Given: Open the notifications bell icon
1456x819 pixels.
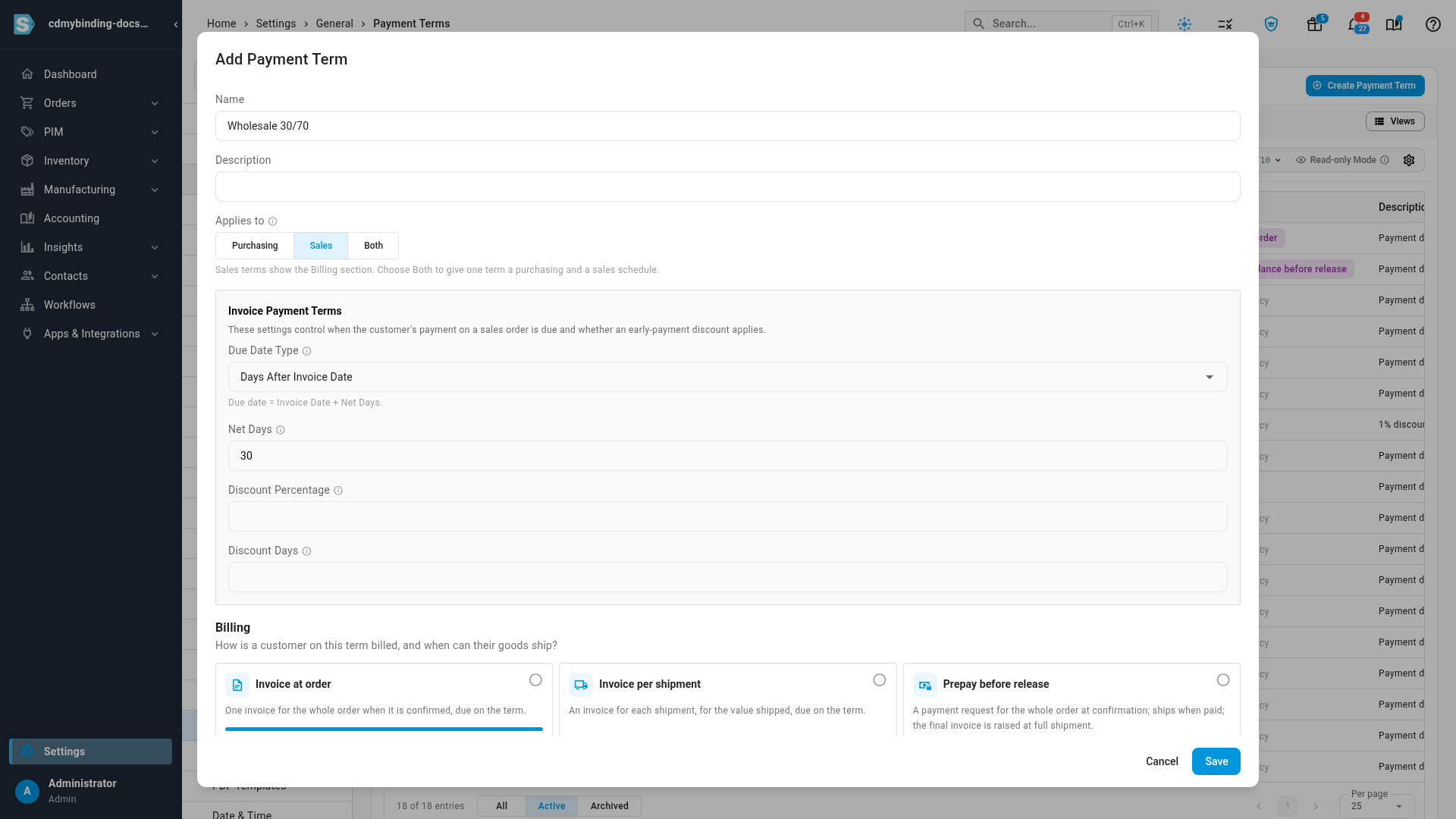Looking at the screenshot, I should (x=1354, y=24).
